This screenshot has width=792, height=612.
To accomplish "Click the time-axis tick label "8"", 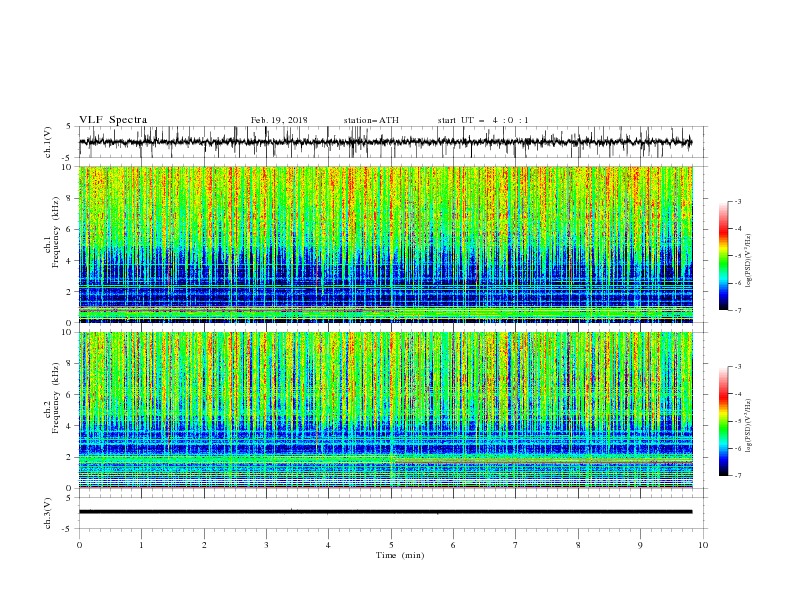I will (578, 545).
